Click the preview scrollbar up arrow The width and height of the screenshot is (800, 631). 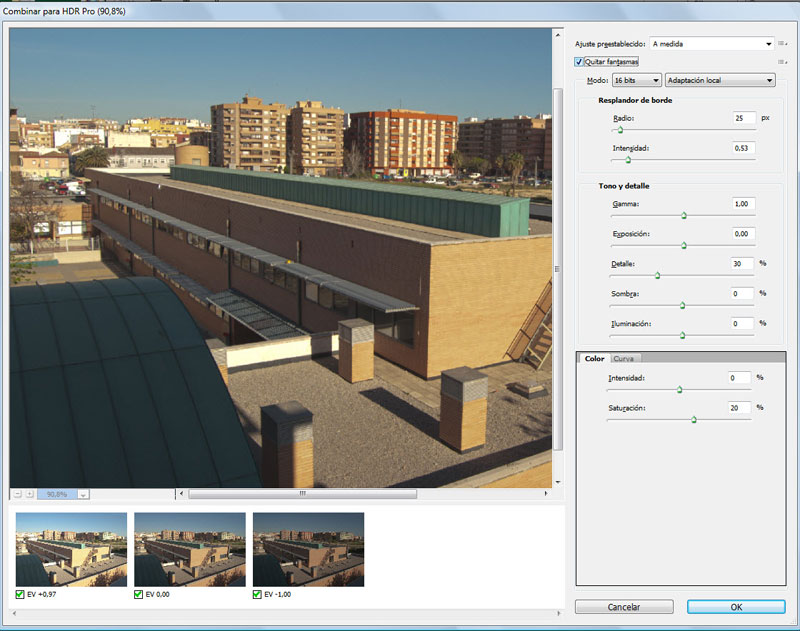coord(558,35)
